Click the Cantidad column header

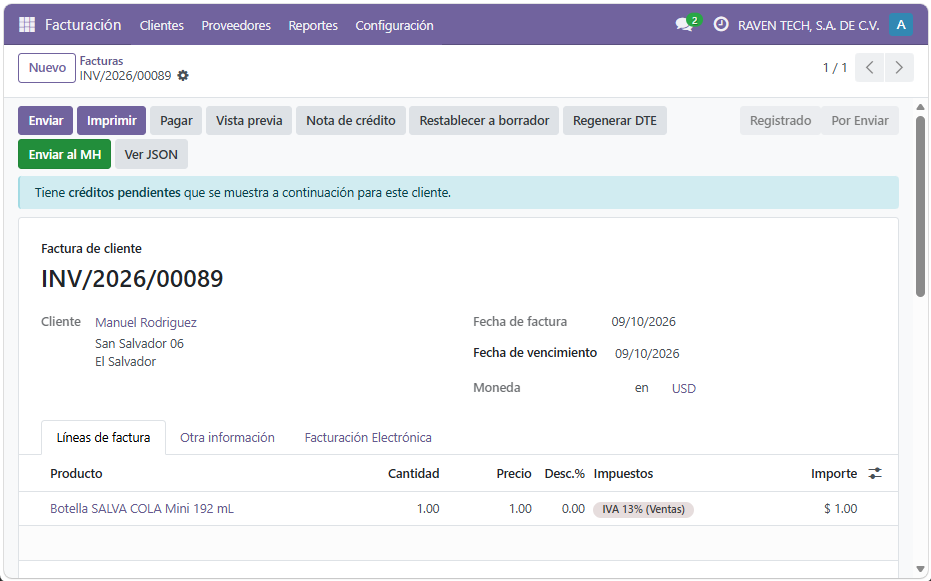(414, 474)
